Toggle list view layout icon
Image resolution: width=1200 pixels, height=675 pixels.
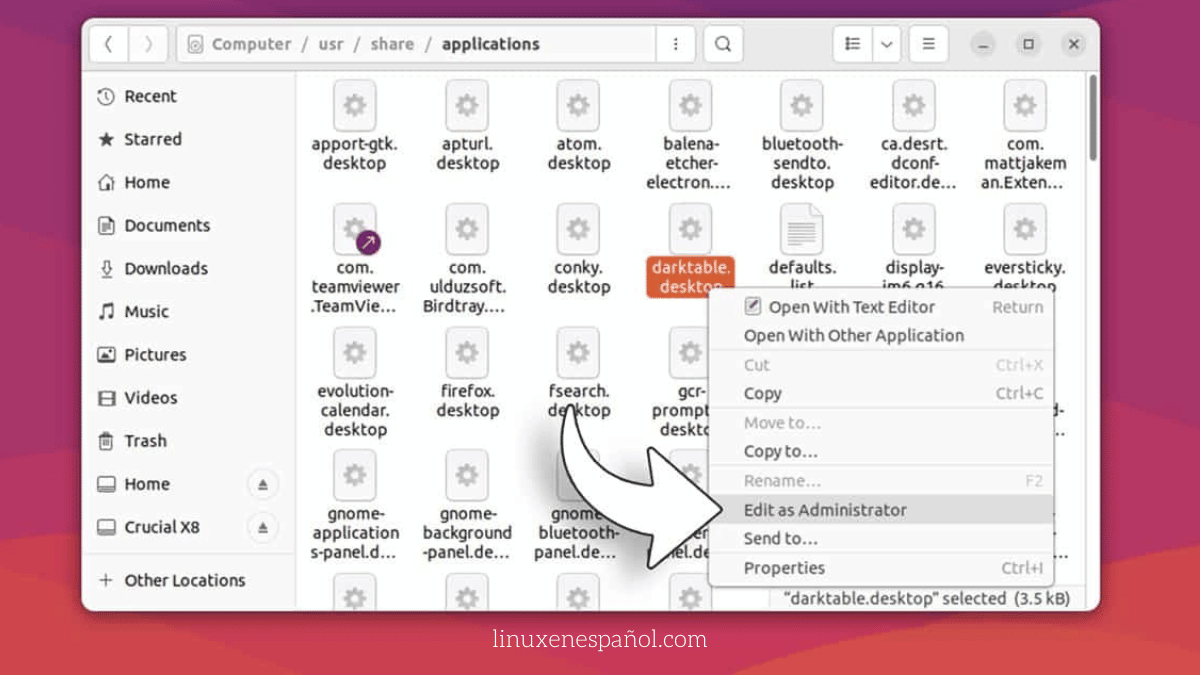click(853, 44)
